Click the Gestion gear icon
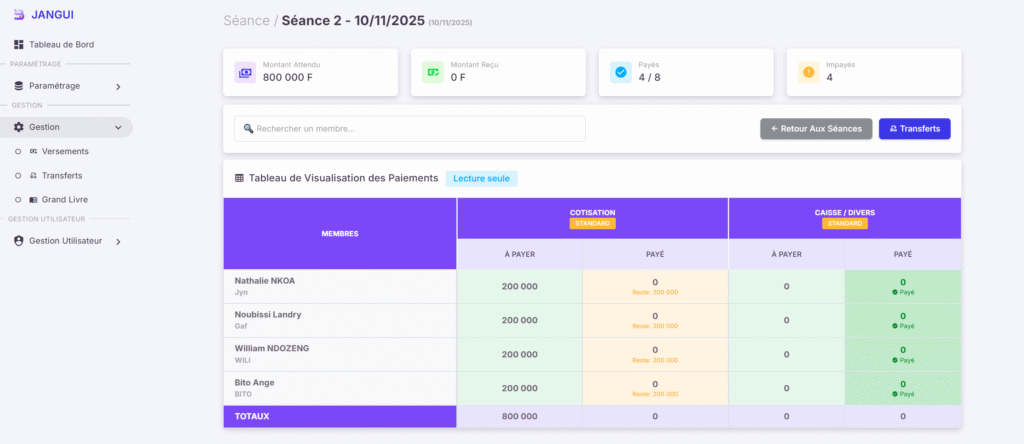Screen dimensions: 1024x444 pos(19,127)
